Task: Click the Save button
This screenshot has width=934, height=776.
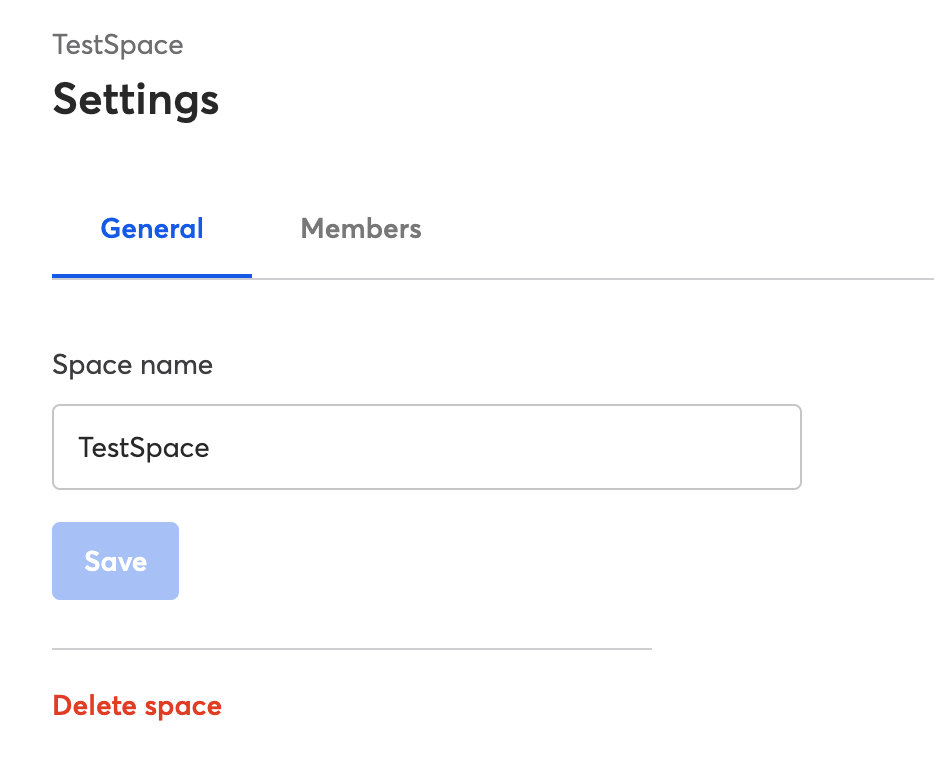Action: (116, 561)
